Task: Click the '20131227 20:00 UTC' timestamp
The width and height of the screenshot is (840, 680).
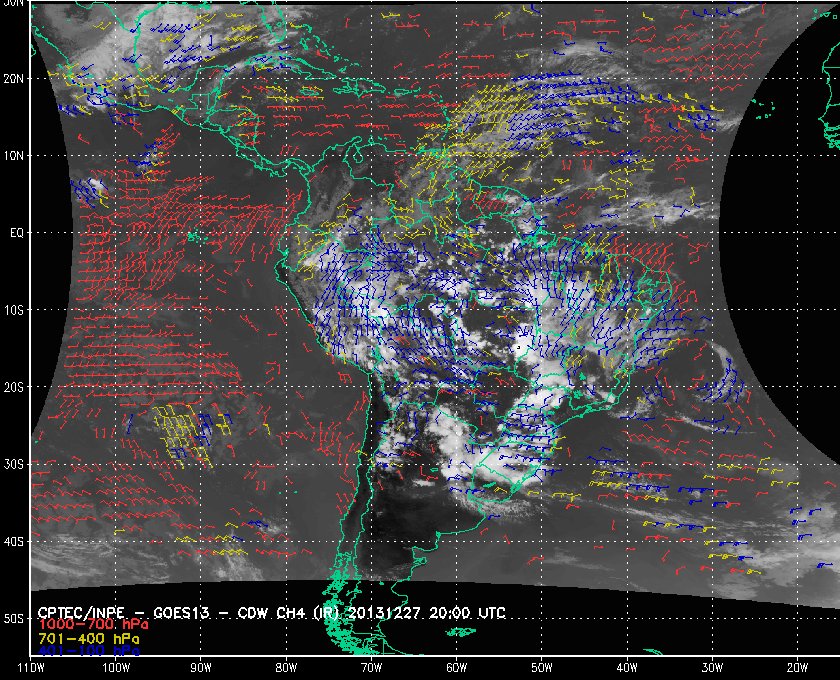Action: point(426,613)
